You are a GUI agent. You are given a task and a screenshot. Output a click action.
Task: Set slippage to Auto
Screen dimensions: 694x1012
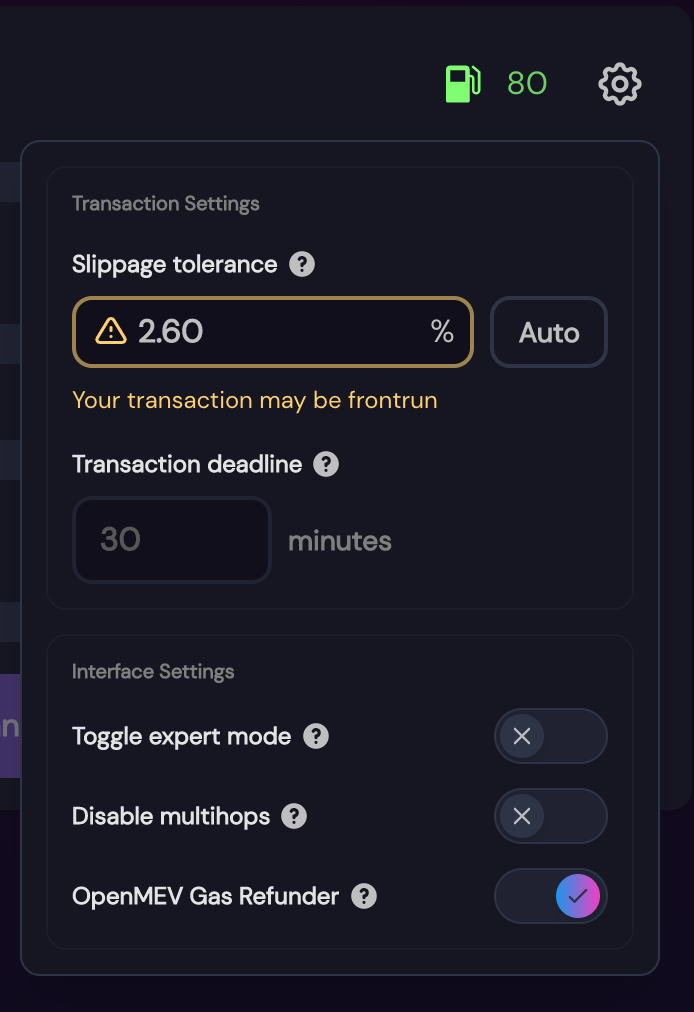549,332
